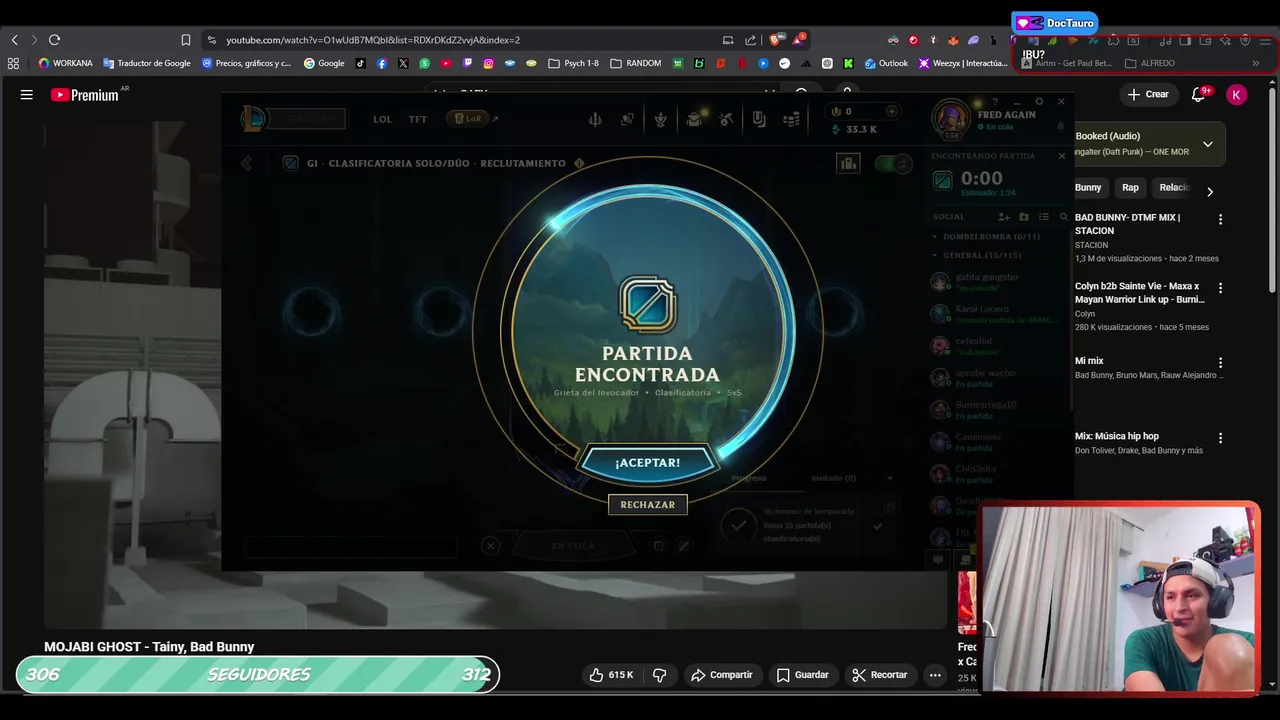
Task: Select the Bunny filter chip
Action: point(1088,188)
